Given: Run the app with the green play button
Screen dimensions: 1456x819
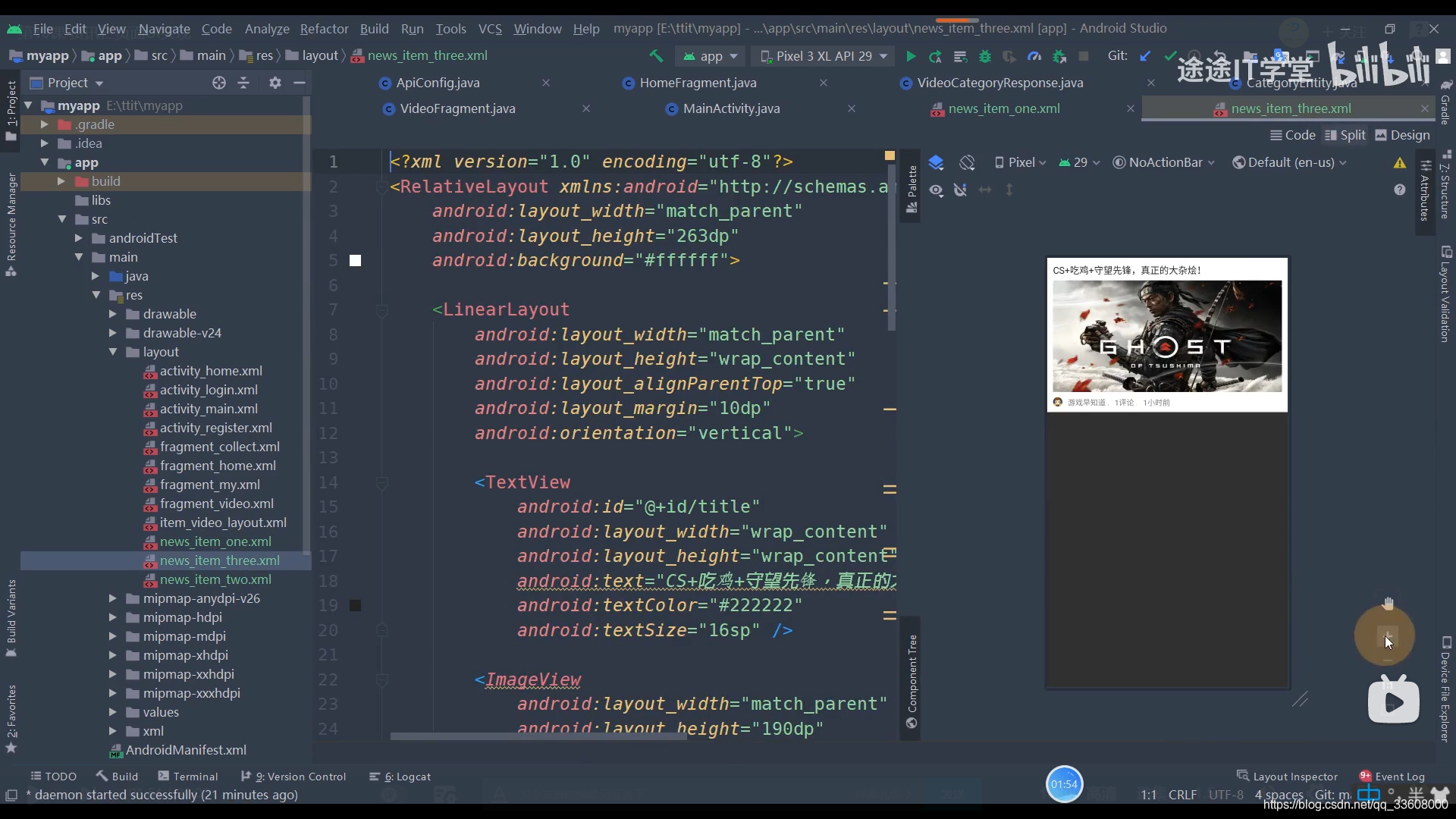Looking at the screenshot, I should pyautogui.click(x=911, y=56).
